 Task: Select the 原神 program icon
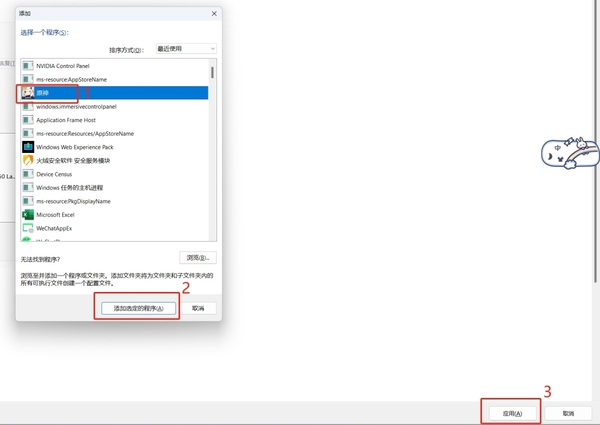coord(28,92)
